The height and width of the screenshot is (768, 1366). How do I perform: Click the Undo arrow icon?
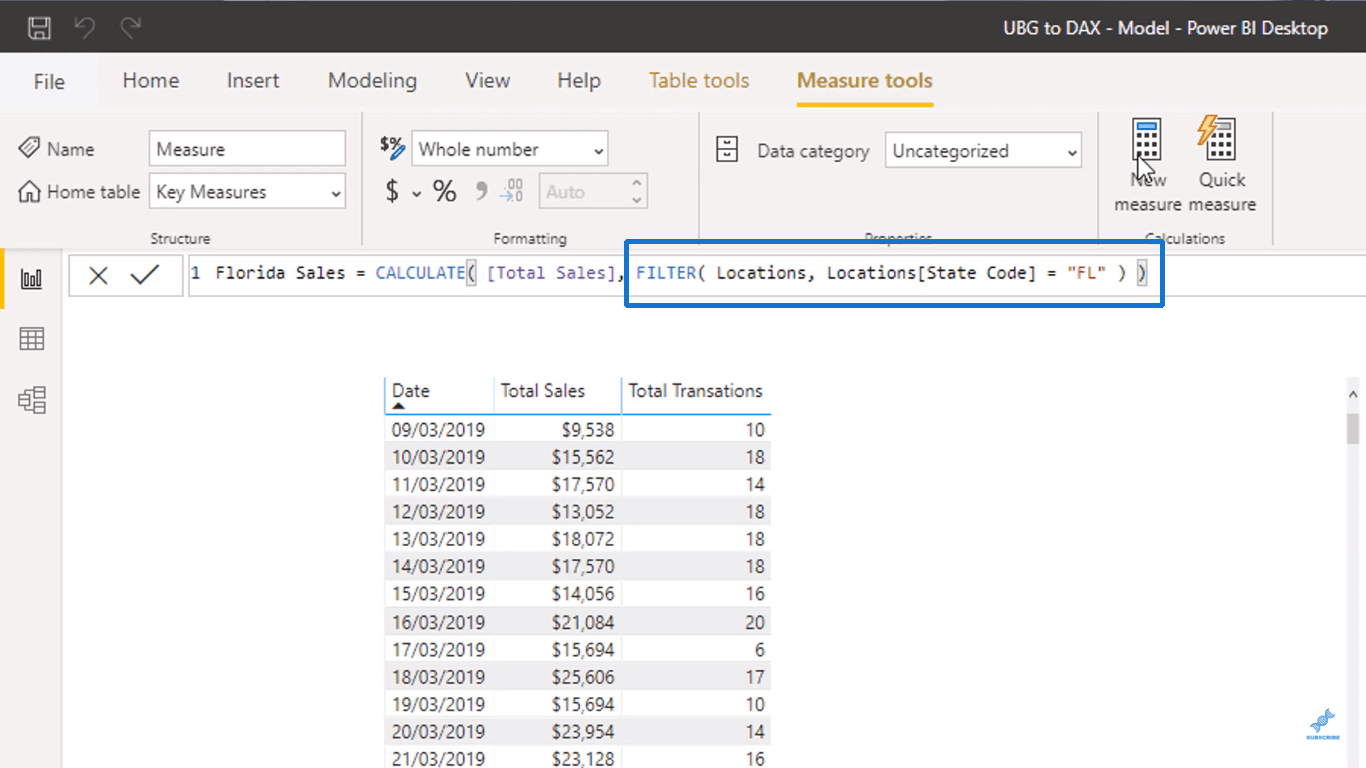[x=85, y=27]
